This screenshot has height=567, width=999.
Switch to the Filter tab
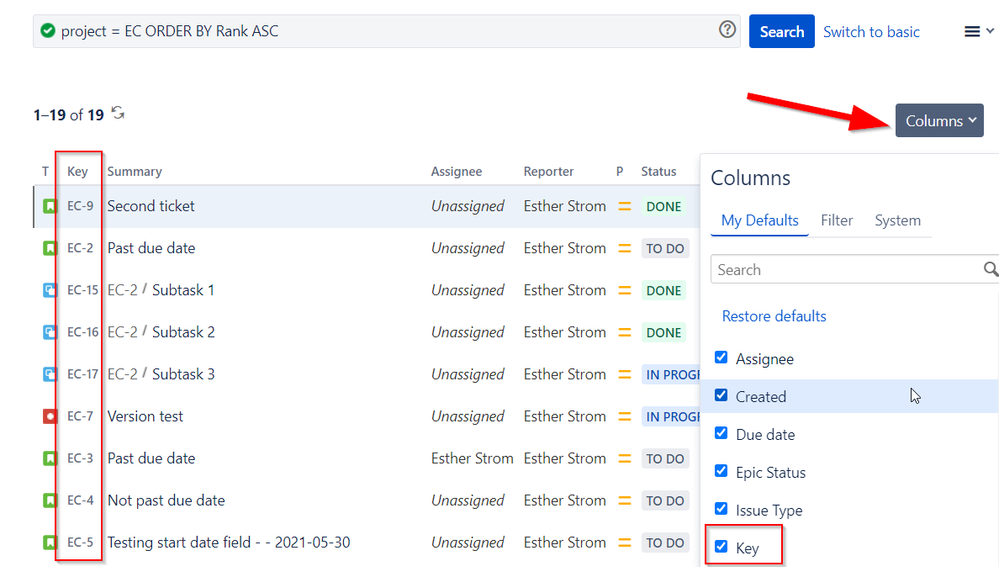pyautogui.click(x=837, y=220)
